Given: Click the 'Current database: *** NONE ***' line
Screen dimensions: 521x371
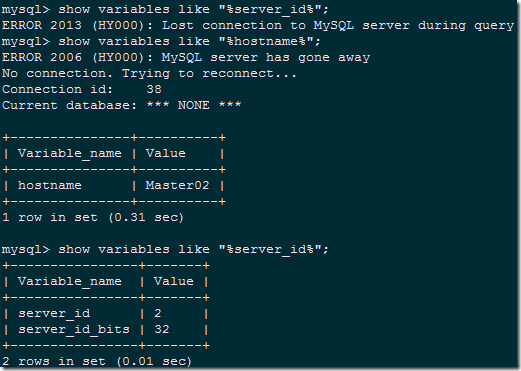Looking at the screenshot, I should click(122, 106).
